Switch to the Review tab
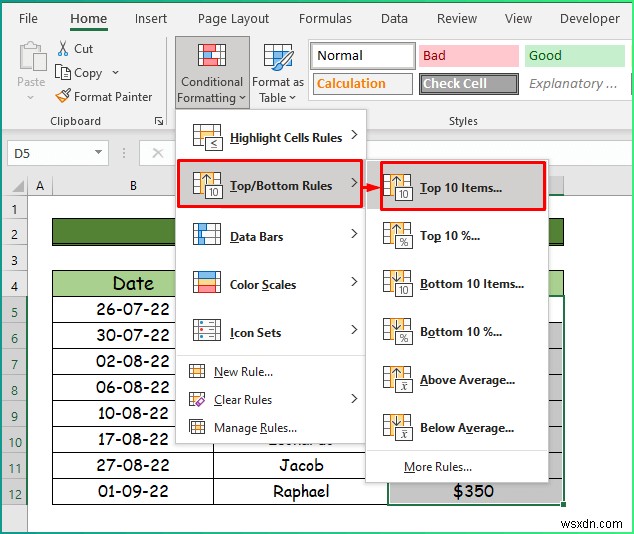 pyautogui.click(x=457, y=19)
